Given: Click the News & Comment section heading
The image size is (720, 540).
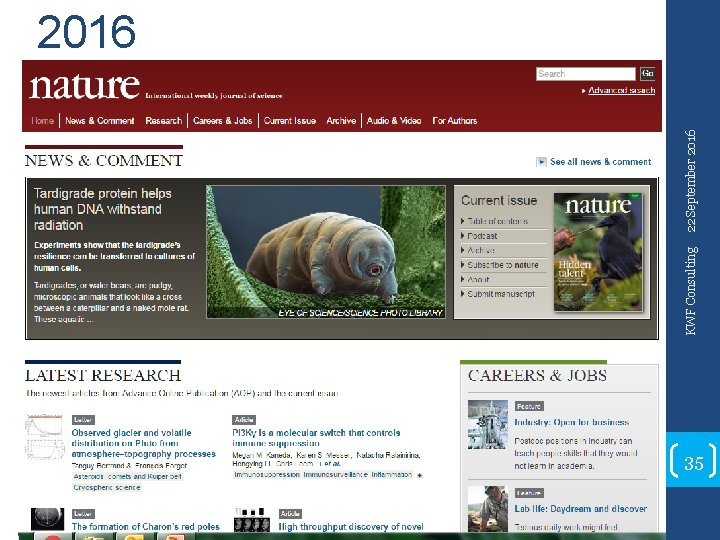Looking at the screenshot, I should point(104,161).
